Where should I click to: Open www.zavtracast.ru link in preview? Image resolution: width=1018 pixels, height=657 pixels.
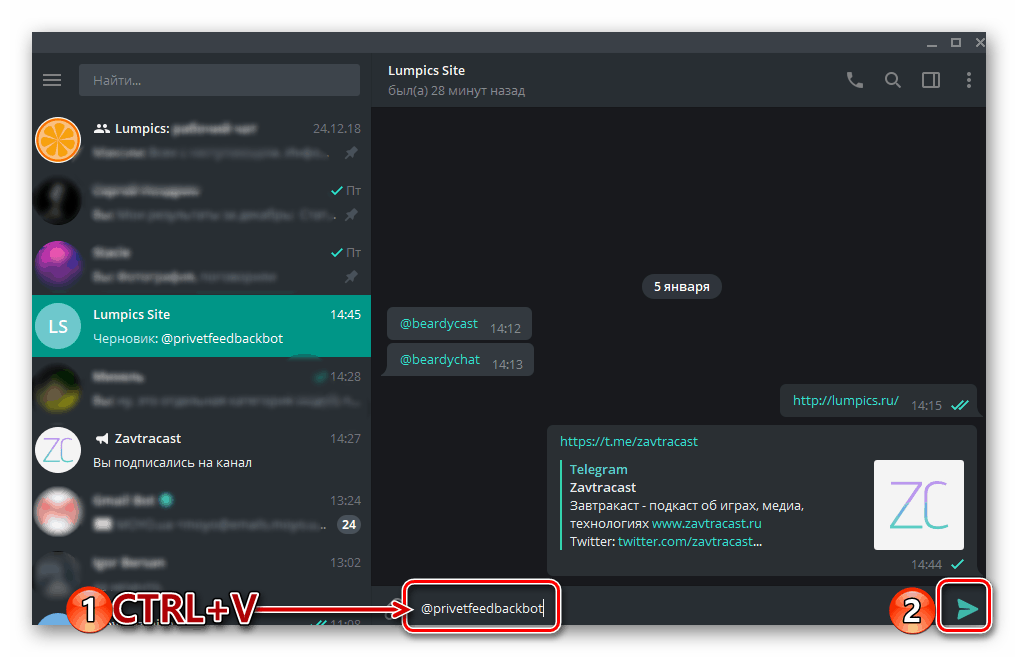coord(706,523)
